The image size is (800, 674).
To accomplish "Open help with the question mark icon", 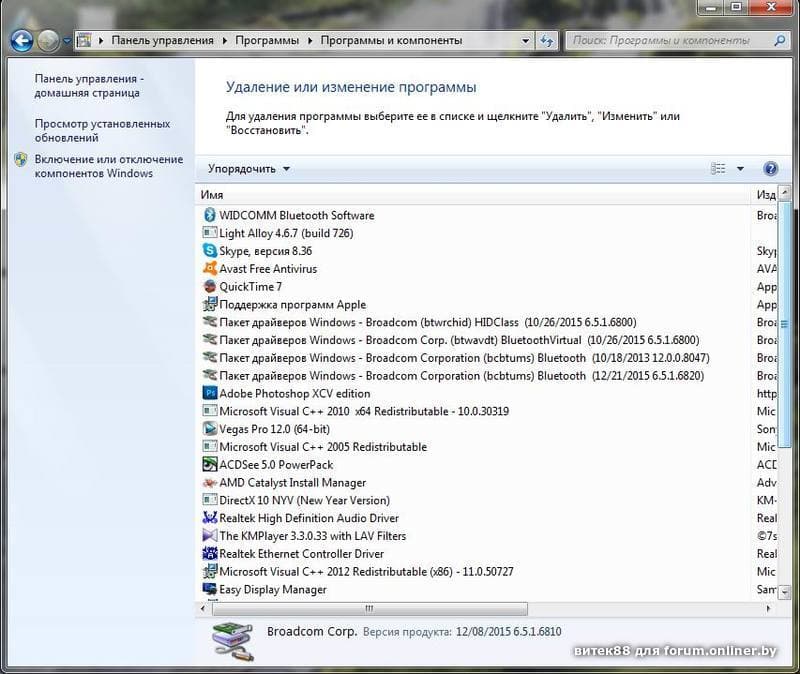I will (x=770, y=168).
